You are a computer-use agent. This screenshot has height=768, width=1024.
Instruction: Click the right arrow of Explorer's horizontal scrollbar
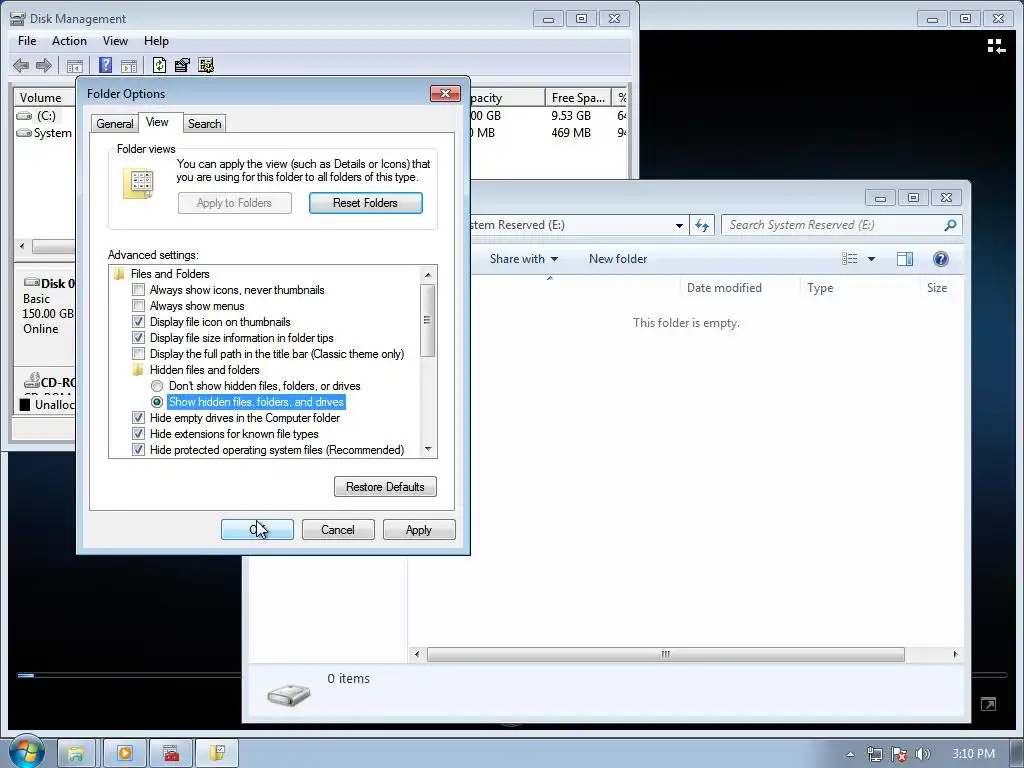tap(955, 654)
